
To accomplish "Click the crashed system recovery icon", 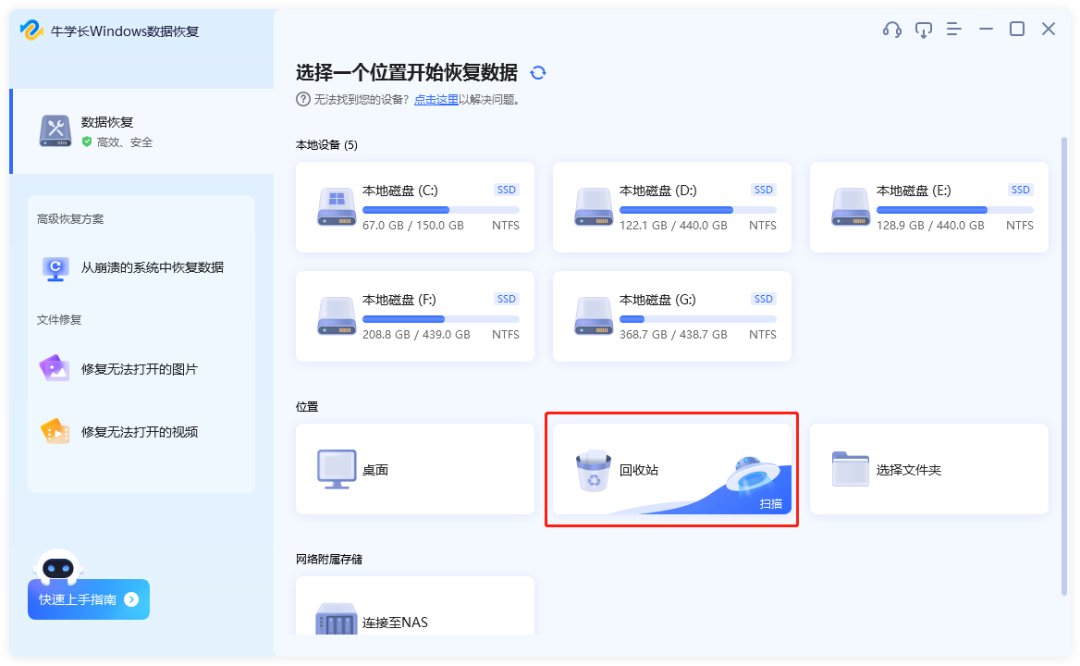I will click(x=56, y=268).
